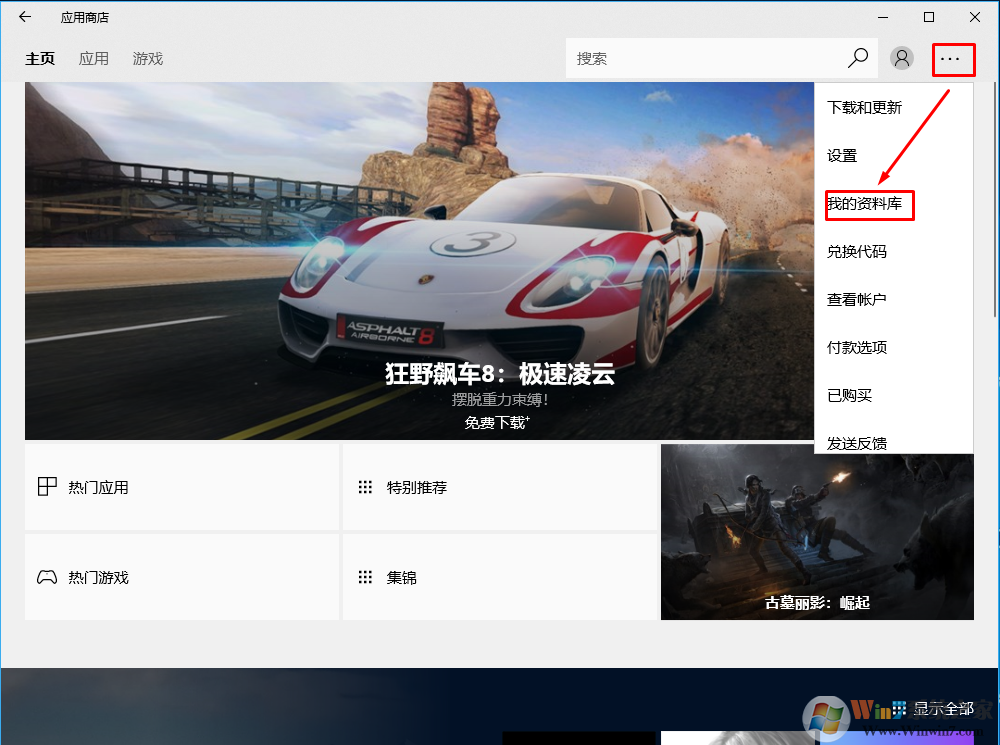Switch to the 游戏 tab
The height and width of the screenshot is (745, 1000).
[x=148, y=59]
